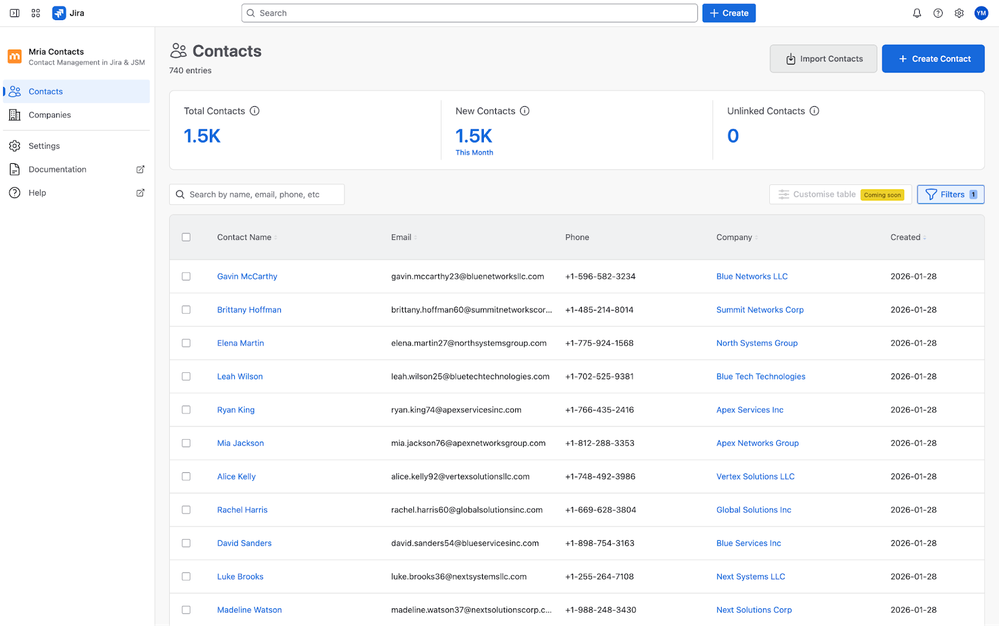Click the help question mark icon in top bar

point(938,13)
